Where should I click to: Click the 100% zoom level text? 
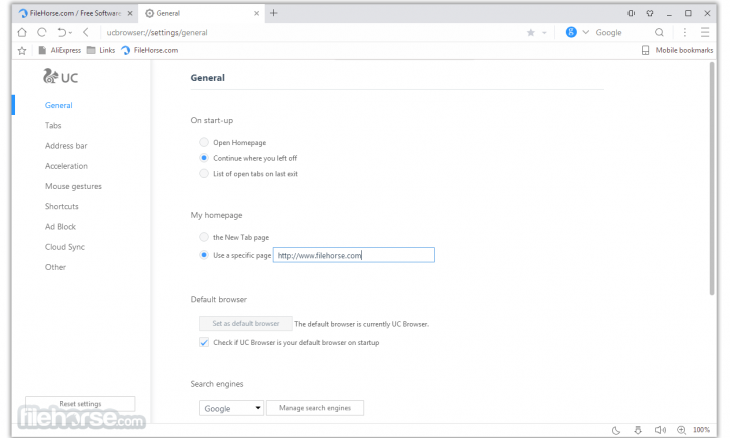[x=702, y=430]
